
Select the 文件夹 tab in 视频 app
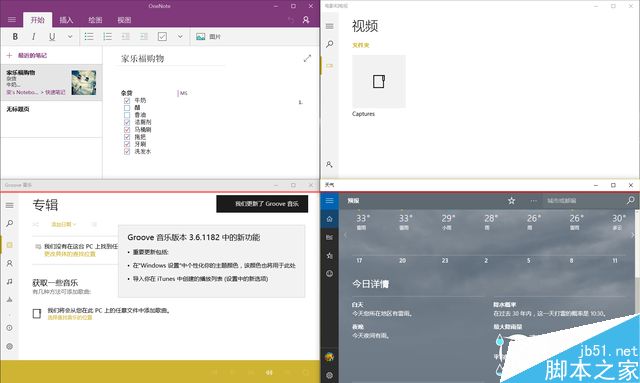(x=361, y=45)
